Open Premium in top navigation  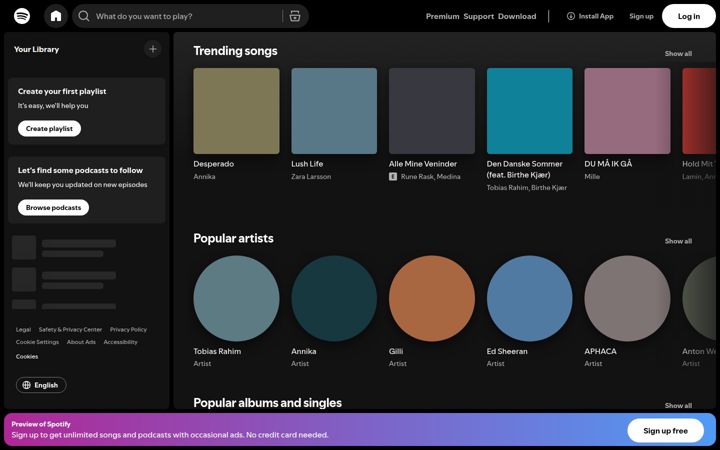(x=442, y=16)
